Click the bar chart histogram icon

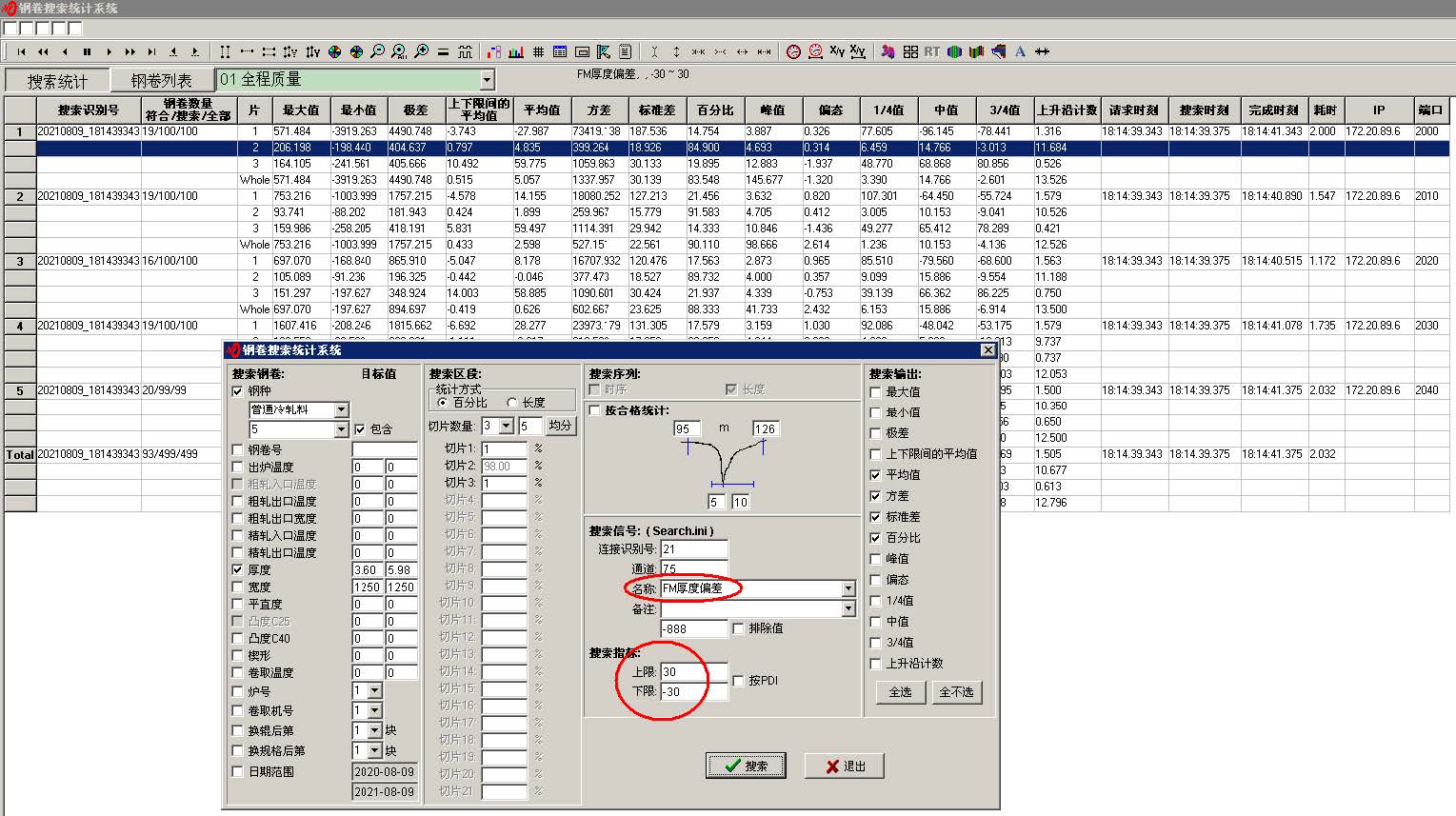tap(516, 51)
